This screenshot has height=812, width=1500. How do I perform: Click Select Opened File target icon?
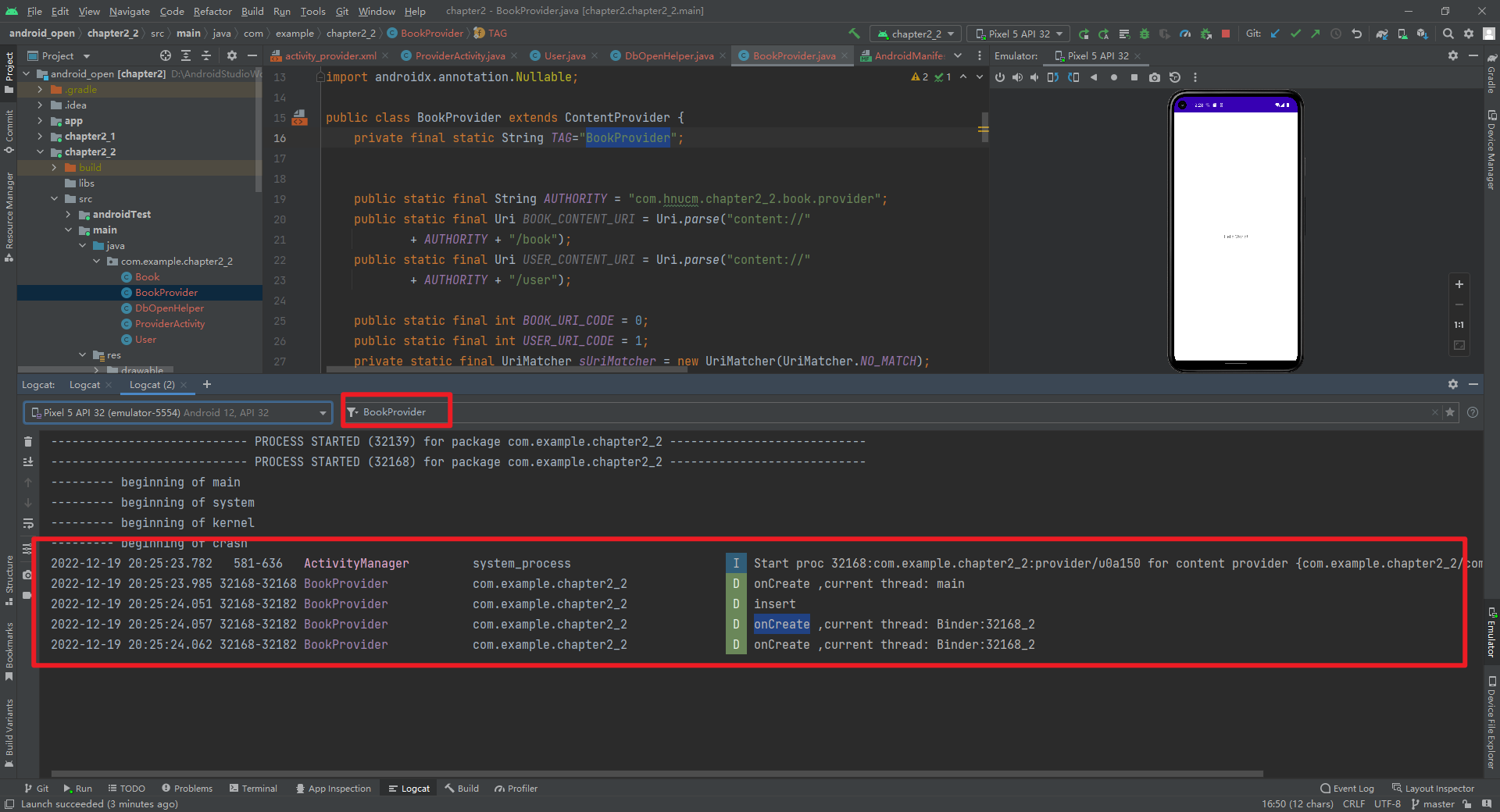(x=166, y=55)
